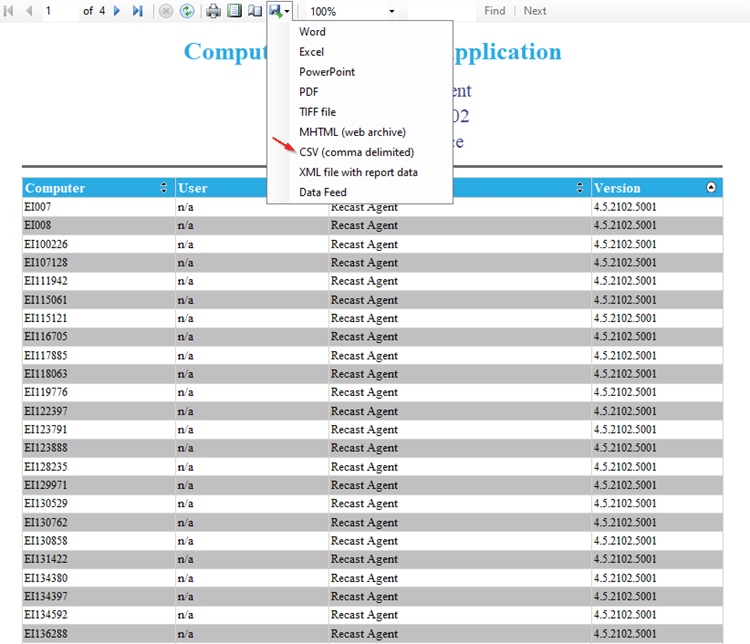This screenshot has width=750, height=644.
Task: Go to the first report page
Action: (10, 11)
